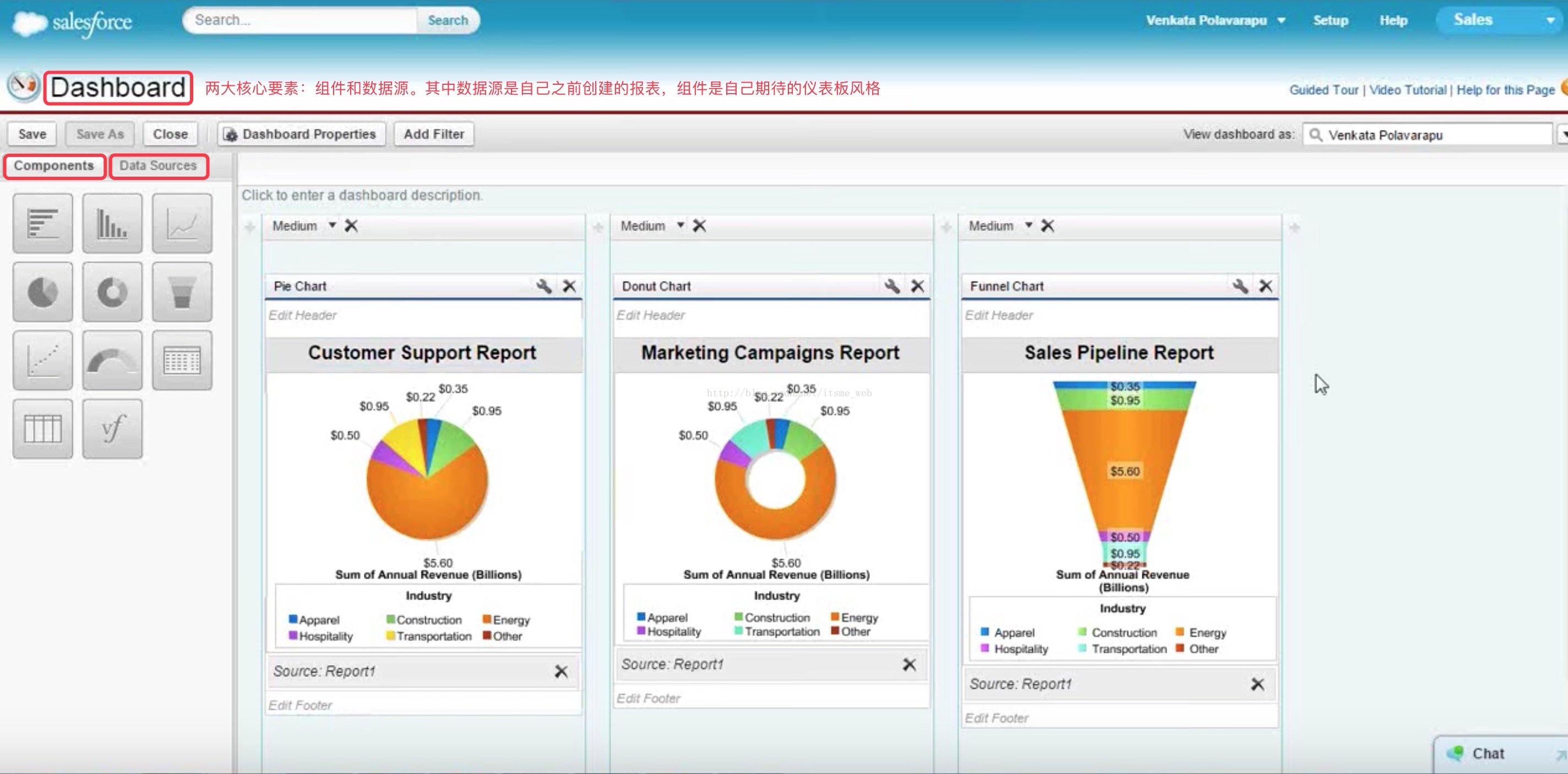This screenshot has width=1568, height=774.
Task: Select the funnel chart component icon
Action: 182,292
